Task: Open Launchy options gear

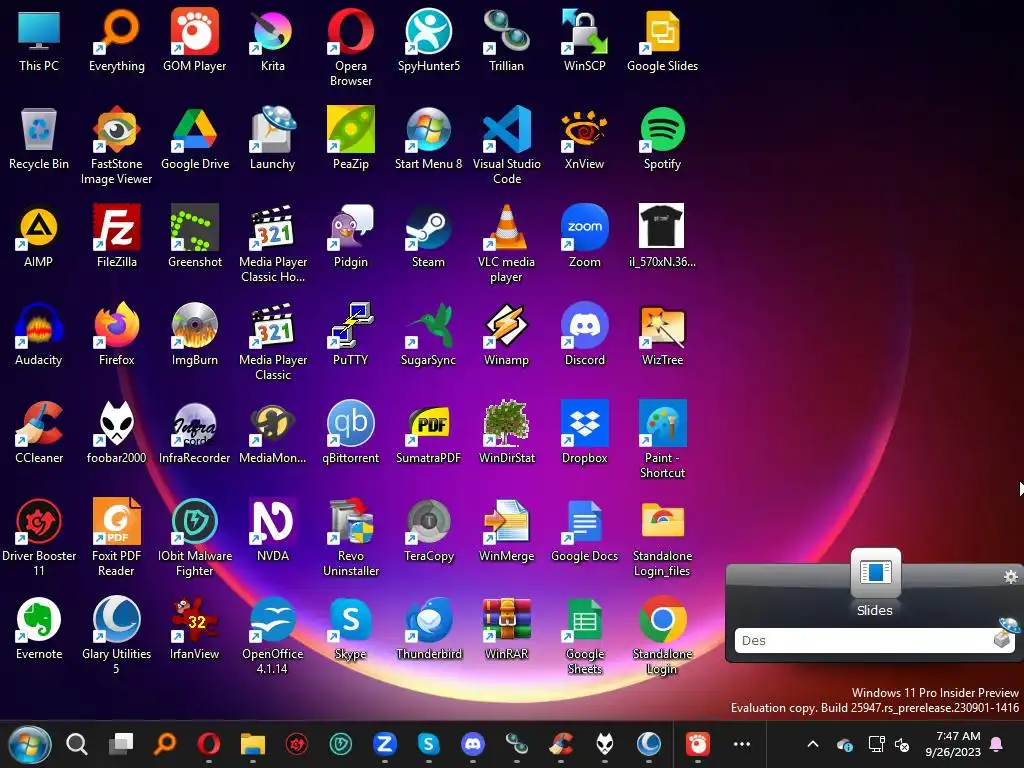Action: pyautogui.click(x=1010, y=576)
